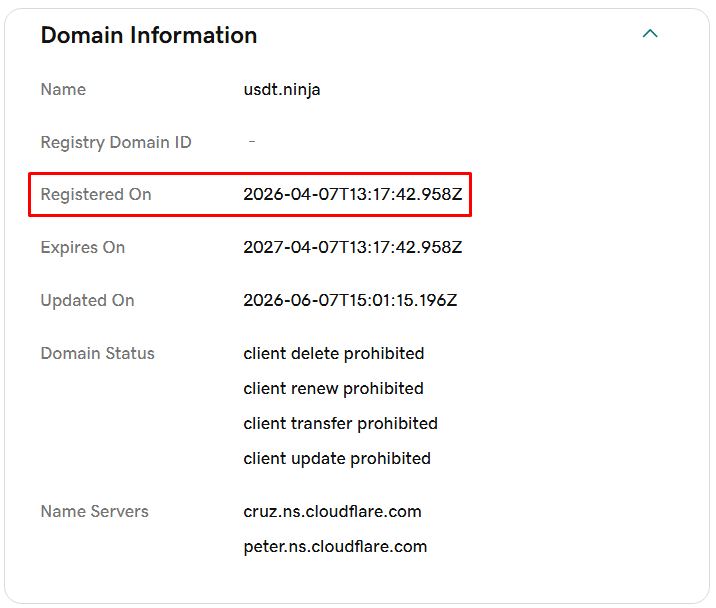Select the Registered On 2026-04-07 timestamp

point(353,194)
